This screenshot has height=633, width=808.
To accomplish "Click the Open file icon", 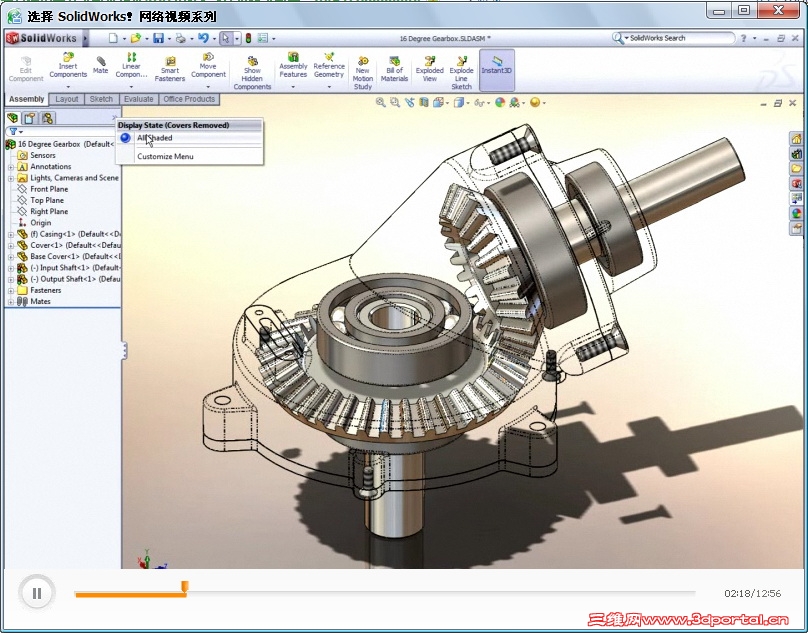I will (136, 38).
